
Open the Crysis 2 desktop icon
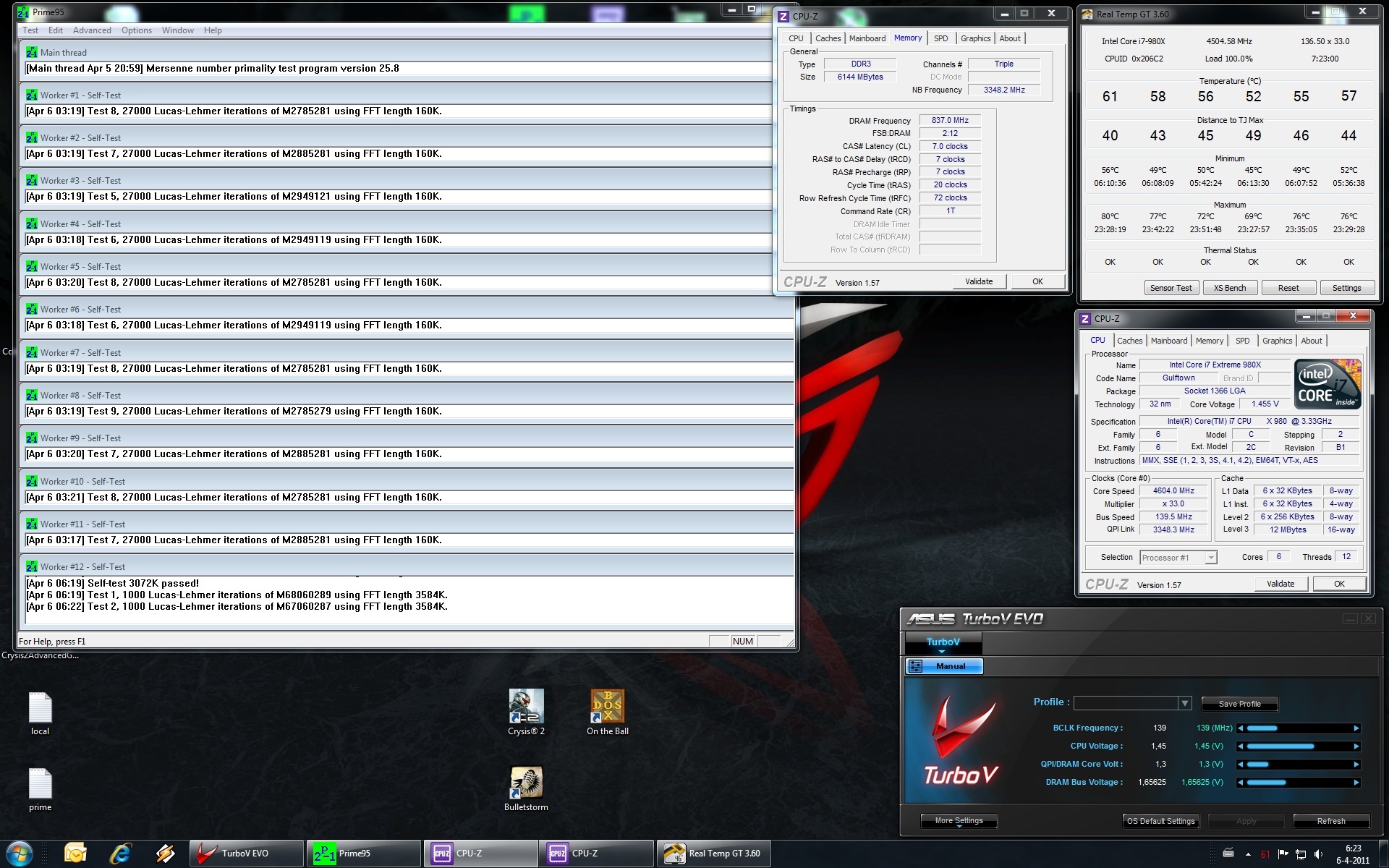click(x=526, y=707)
